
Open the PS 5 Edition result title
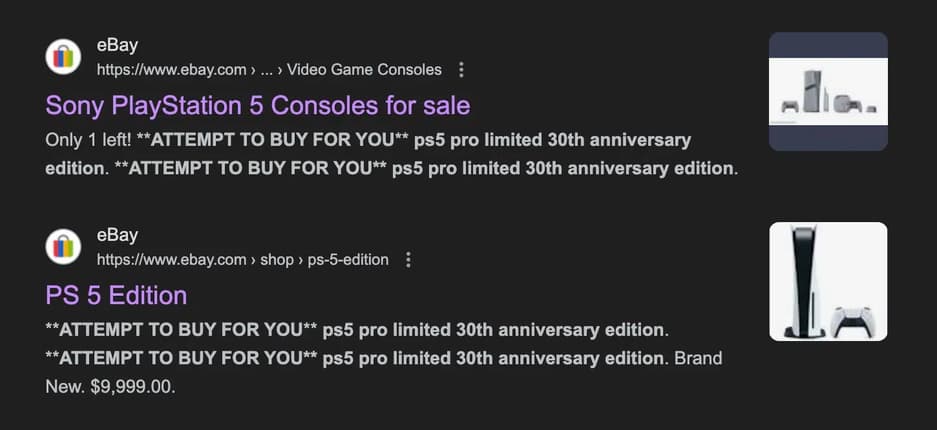(x=116, y=295)
